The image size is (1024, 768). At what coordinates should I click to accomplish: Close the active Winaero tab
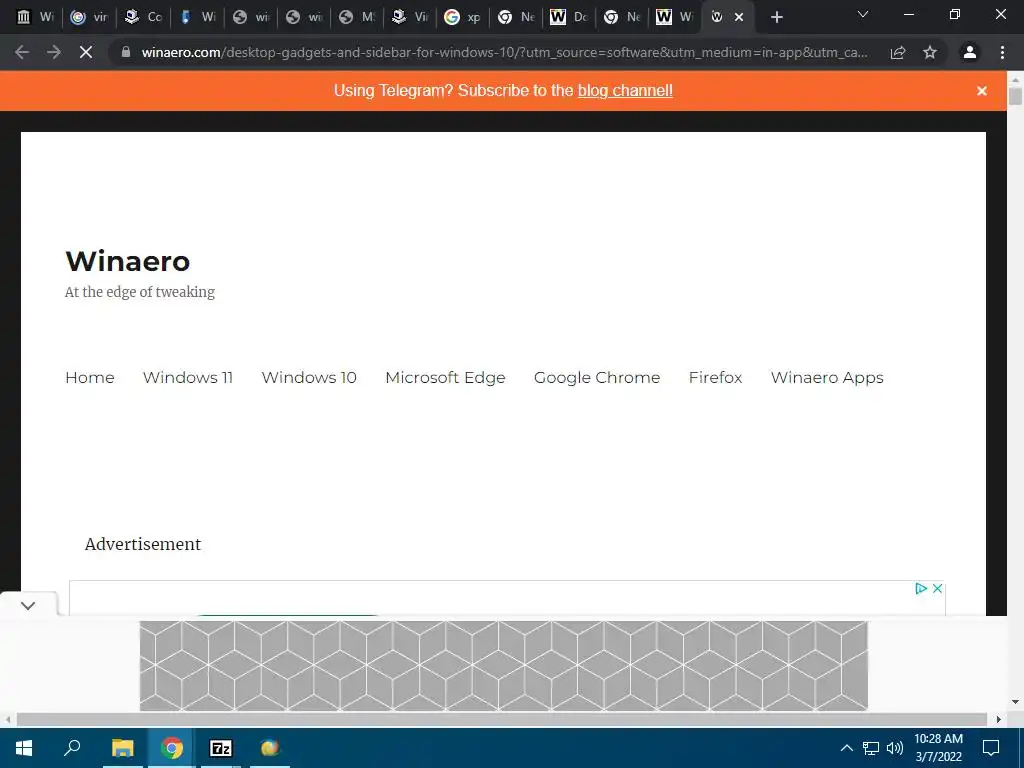pos(739,17)
